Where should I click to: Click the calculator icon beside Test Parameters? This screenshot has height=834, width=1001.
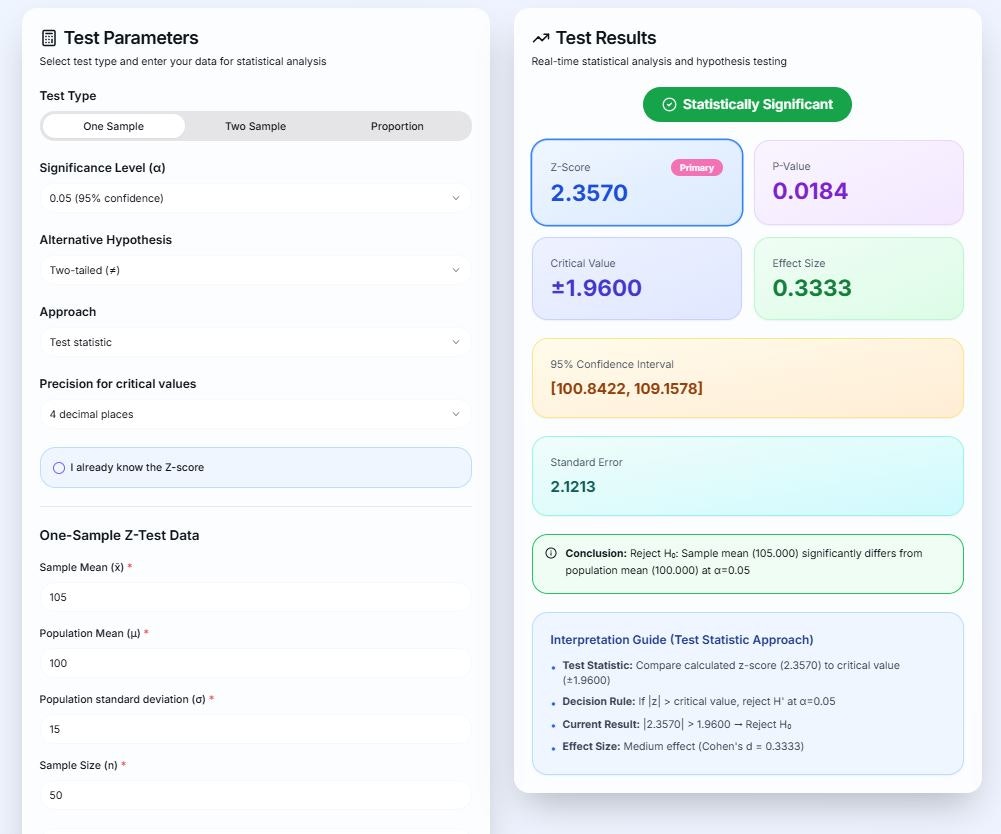tap(50, 37)
